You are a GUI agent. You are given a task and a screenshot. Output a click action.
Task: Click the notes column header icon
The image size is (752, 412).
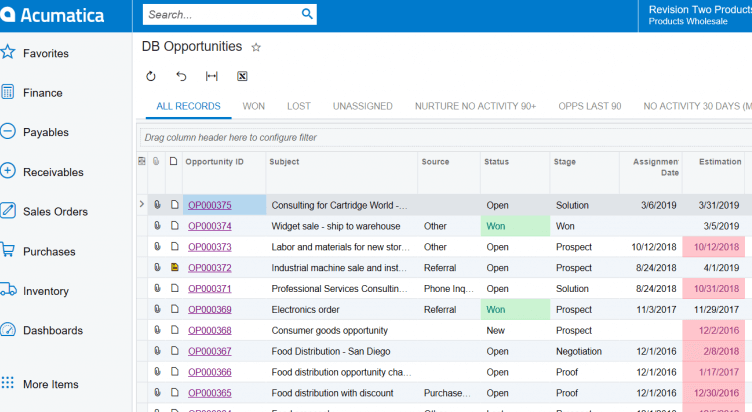(174, 161)
